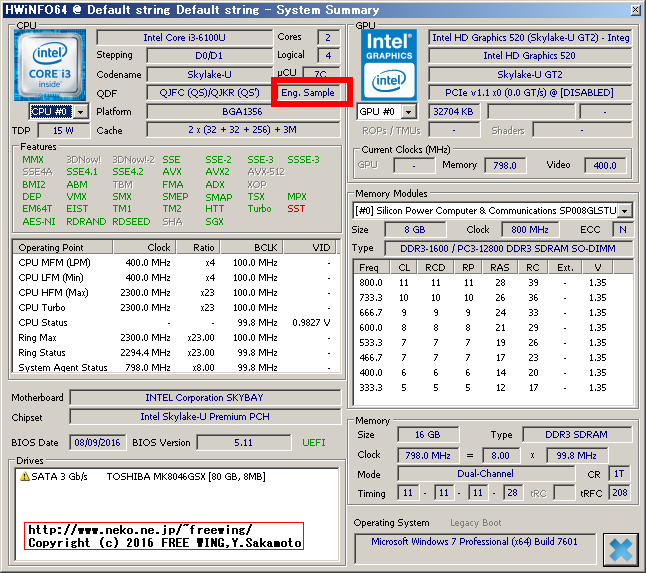The width and height of the screenshot is (646, 573).
Task: Click the Intel Graphics logo
Action: pos(389,65)
